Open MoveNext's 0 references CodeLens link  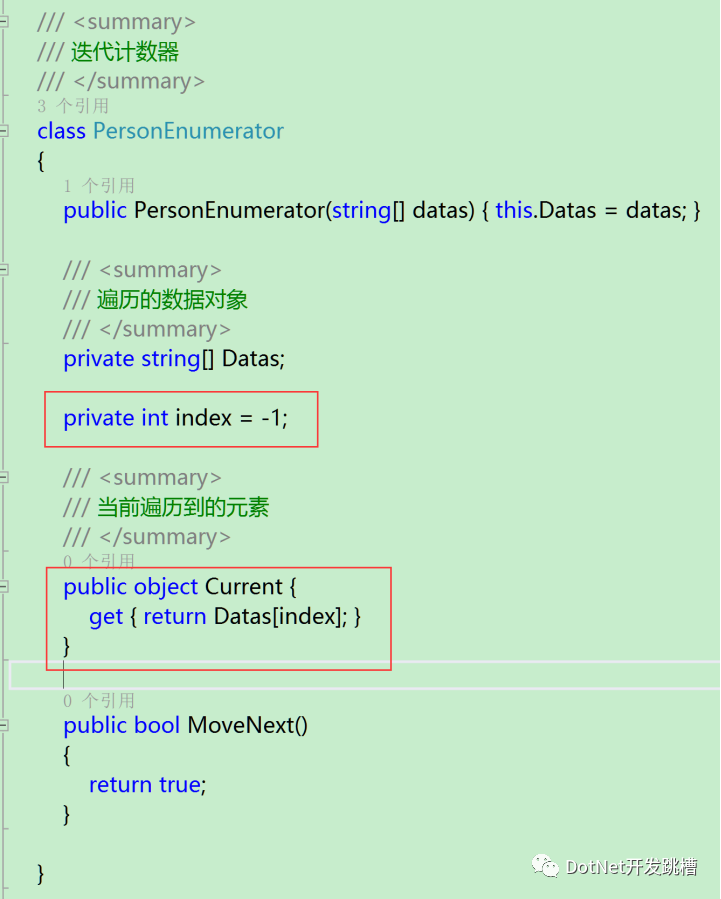[x=99, y=701]
